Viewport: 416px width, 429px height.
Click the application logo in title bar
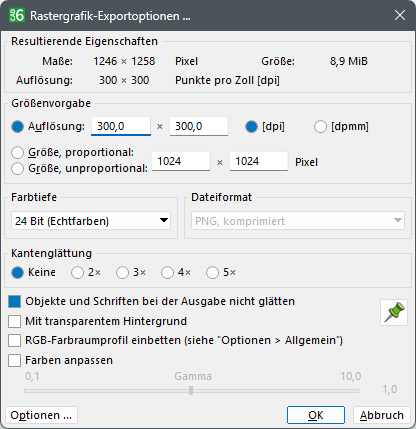17,15
